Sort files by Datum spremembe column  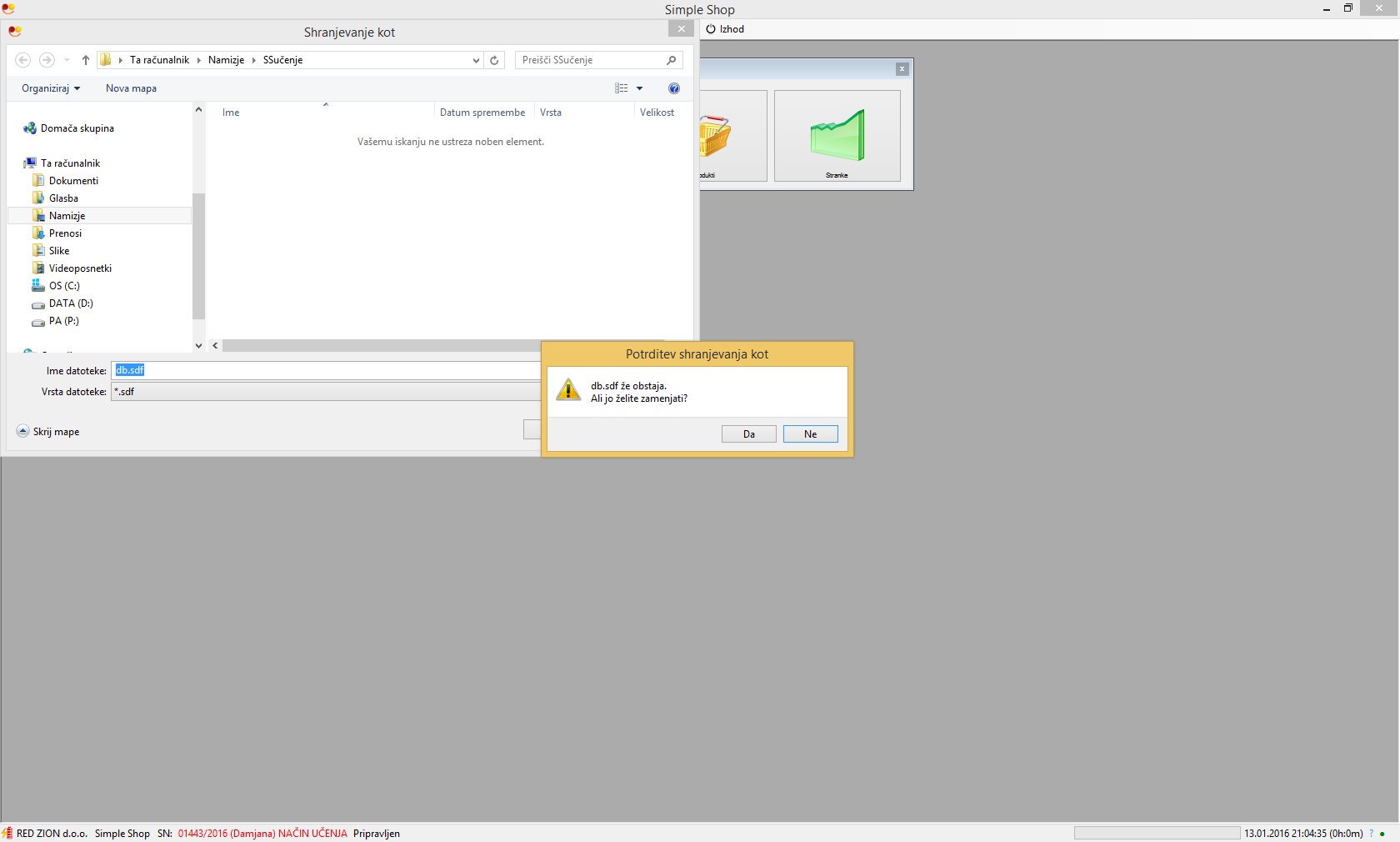pyautogui.click(x=482, y=113)
